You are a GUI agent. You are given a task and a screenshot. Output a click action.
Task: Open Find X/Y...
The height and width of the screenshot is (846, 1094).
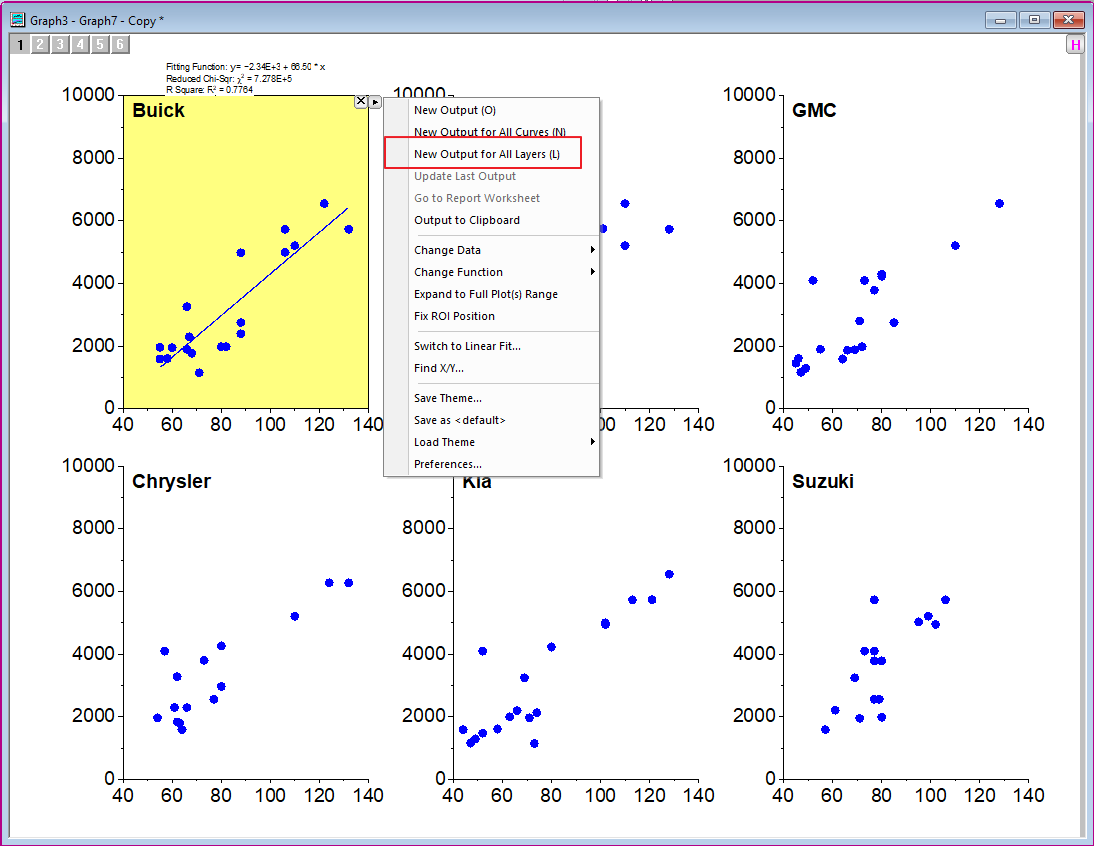coord(492,368)
